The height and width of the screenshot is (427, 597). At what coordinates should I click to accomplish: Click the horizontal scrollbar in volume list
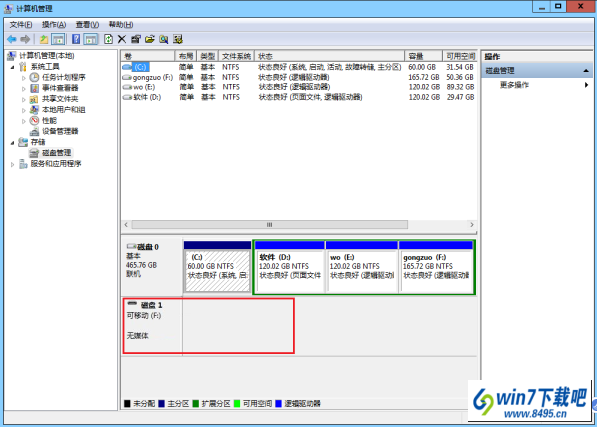[270, 225]
